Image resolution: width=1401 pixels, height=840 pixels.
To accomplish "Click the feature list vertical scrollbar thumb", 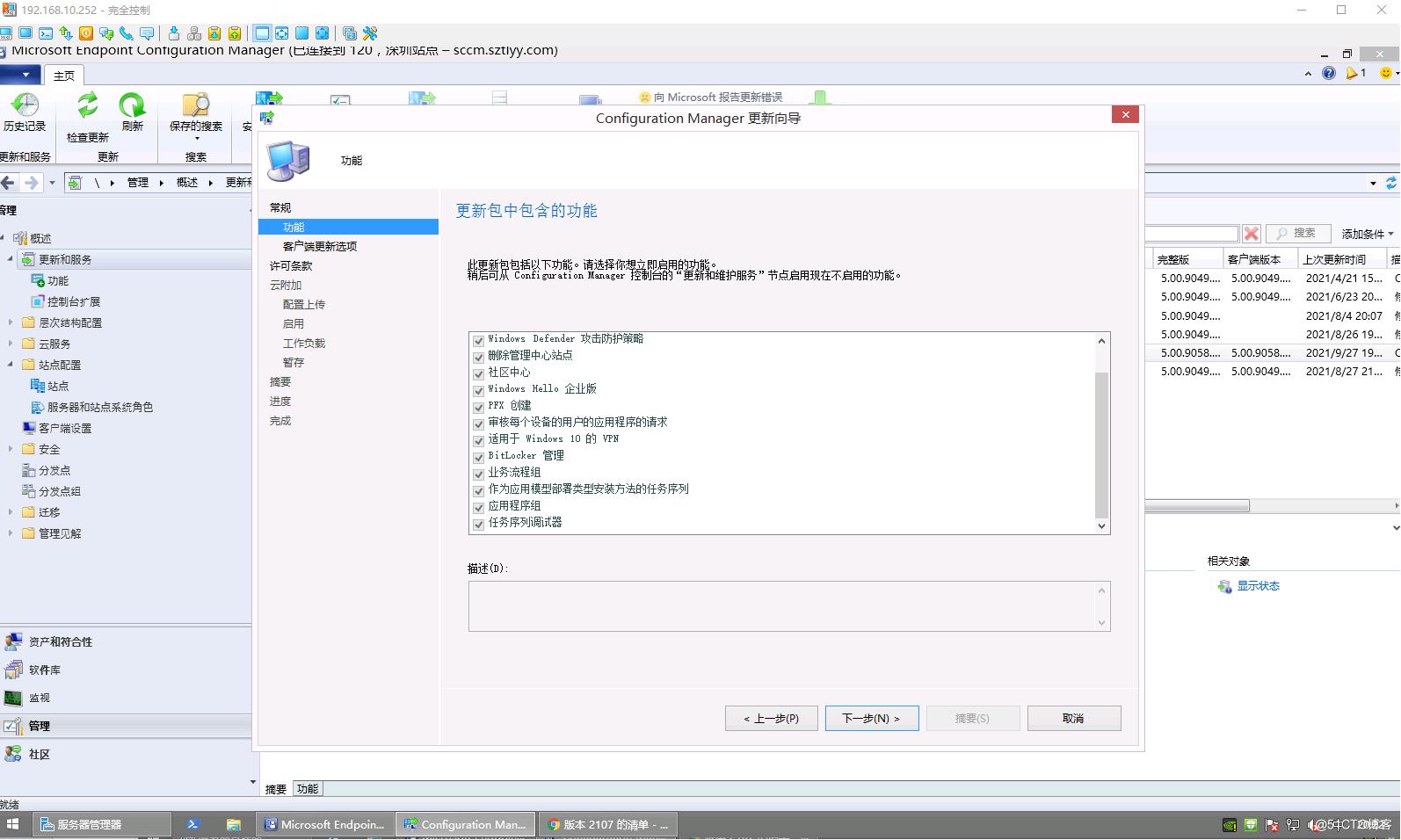I will (1101, 445).
